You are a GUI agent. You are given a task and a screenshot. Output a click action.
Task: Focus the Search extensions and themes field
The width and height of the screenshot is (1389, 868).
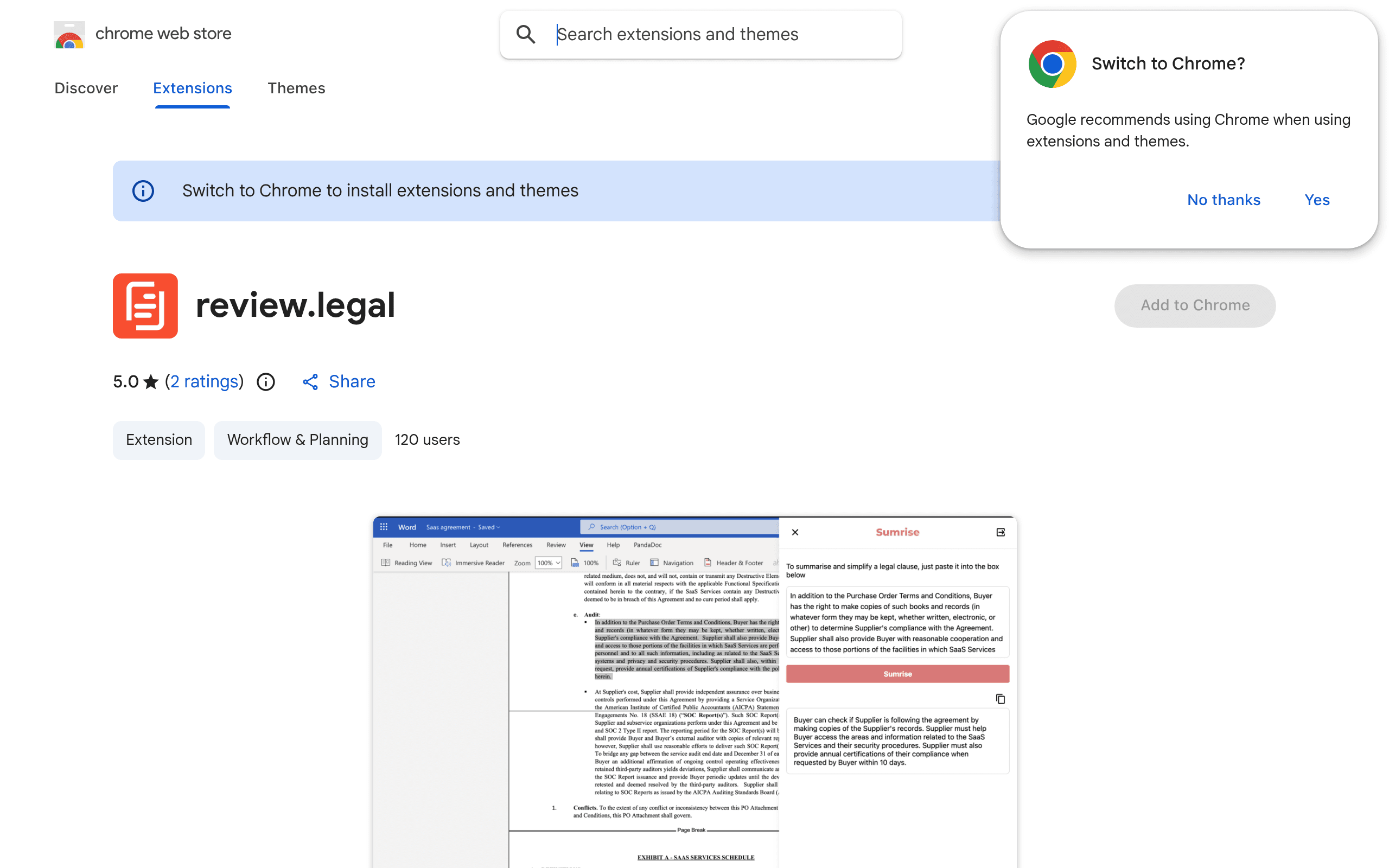click(701, 34)
